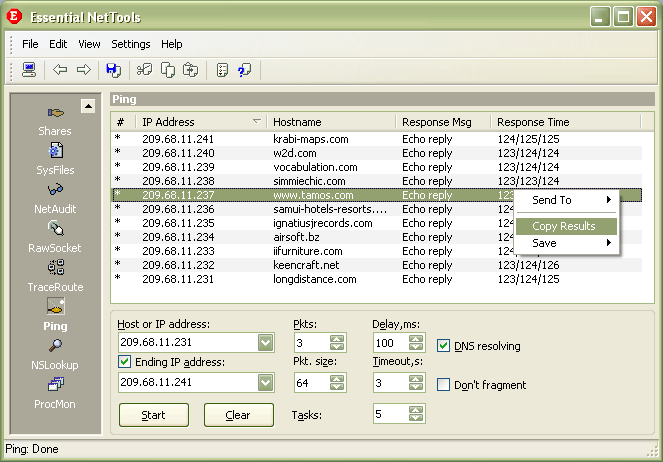The height and width of the screenshot is (462, 663).
Task: Adjust the Pkts spinner value
Action: (337, 342)
